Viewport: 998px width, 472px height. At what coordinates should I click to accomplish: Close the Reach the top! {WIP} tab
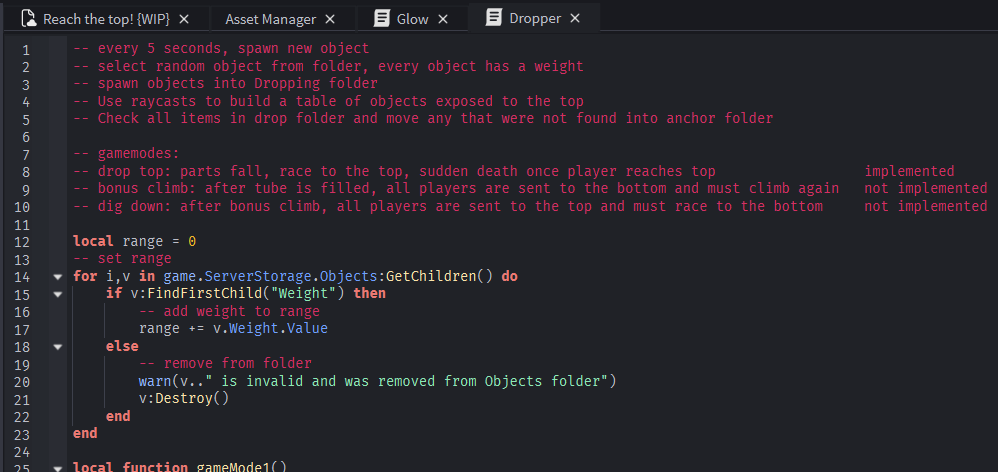tap(184, 19)
